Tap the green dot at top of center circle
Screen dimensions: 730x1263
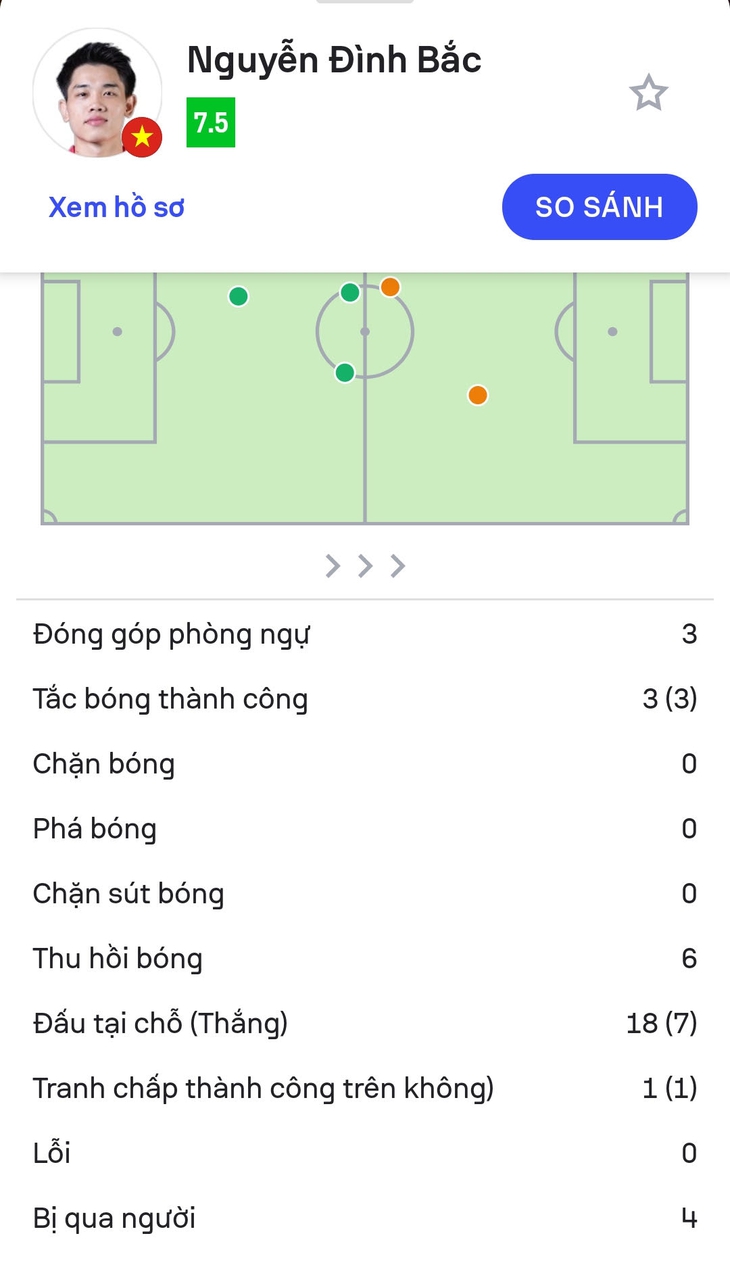[x=350, y=292]
